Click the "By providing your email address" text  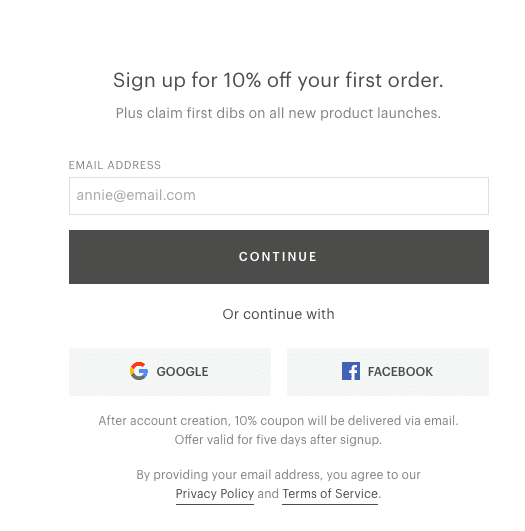click(x=278, y=475)
